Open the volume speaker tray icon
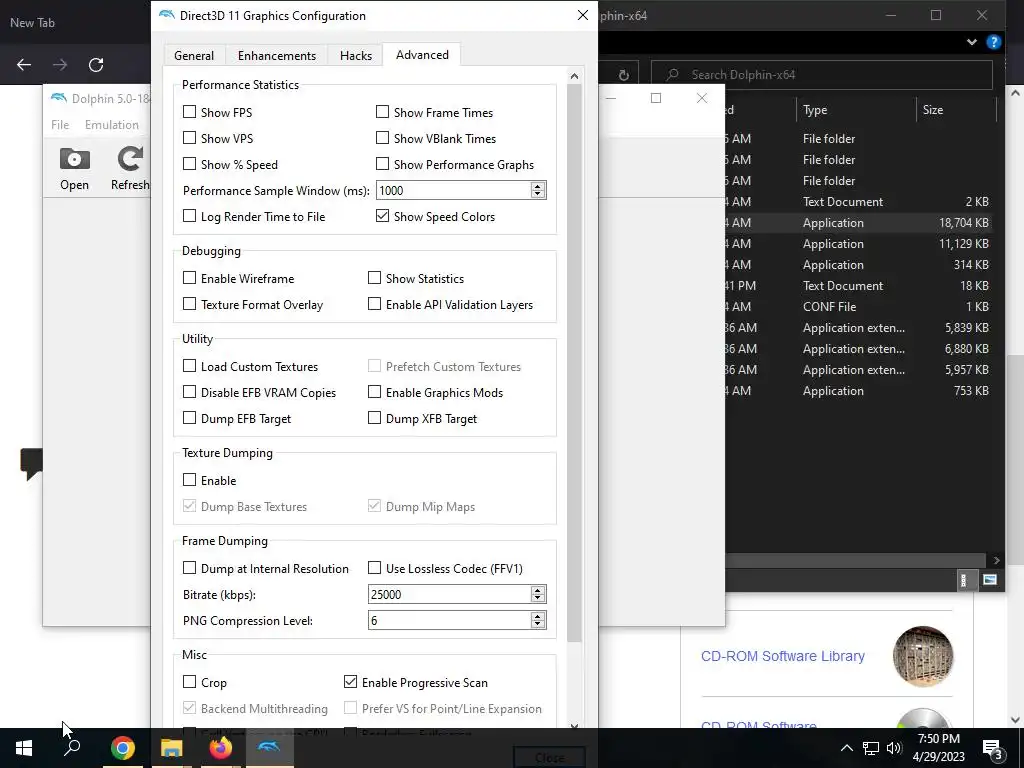Viewport: 1024px width, 768px height. coord(894,748)
